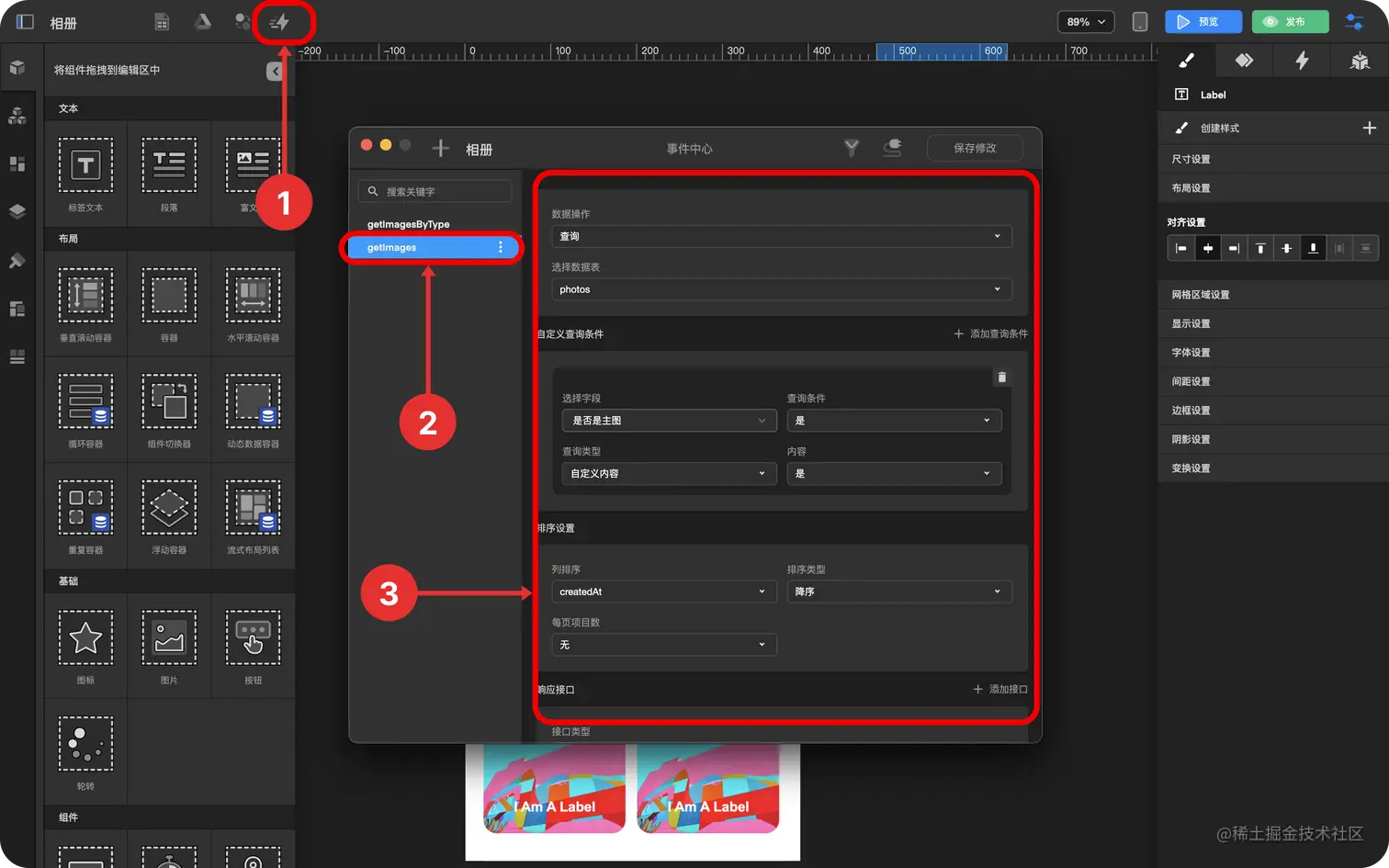Select the stacked cubes icon in left sidebar
The height and width of the screenshot is (868, 1389).
17,116
